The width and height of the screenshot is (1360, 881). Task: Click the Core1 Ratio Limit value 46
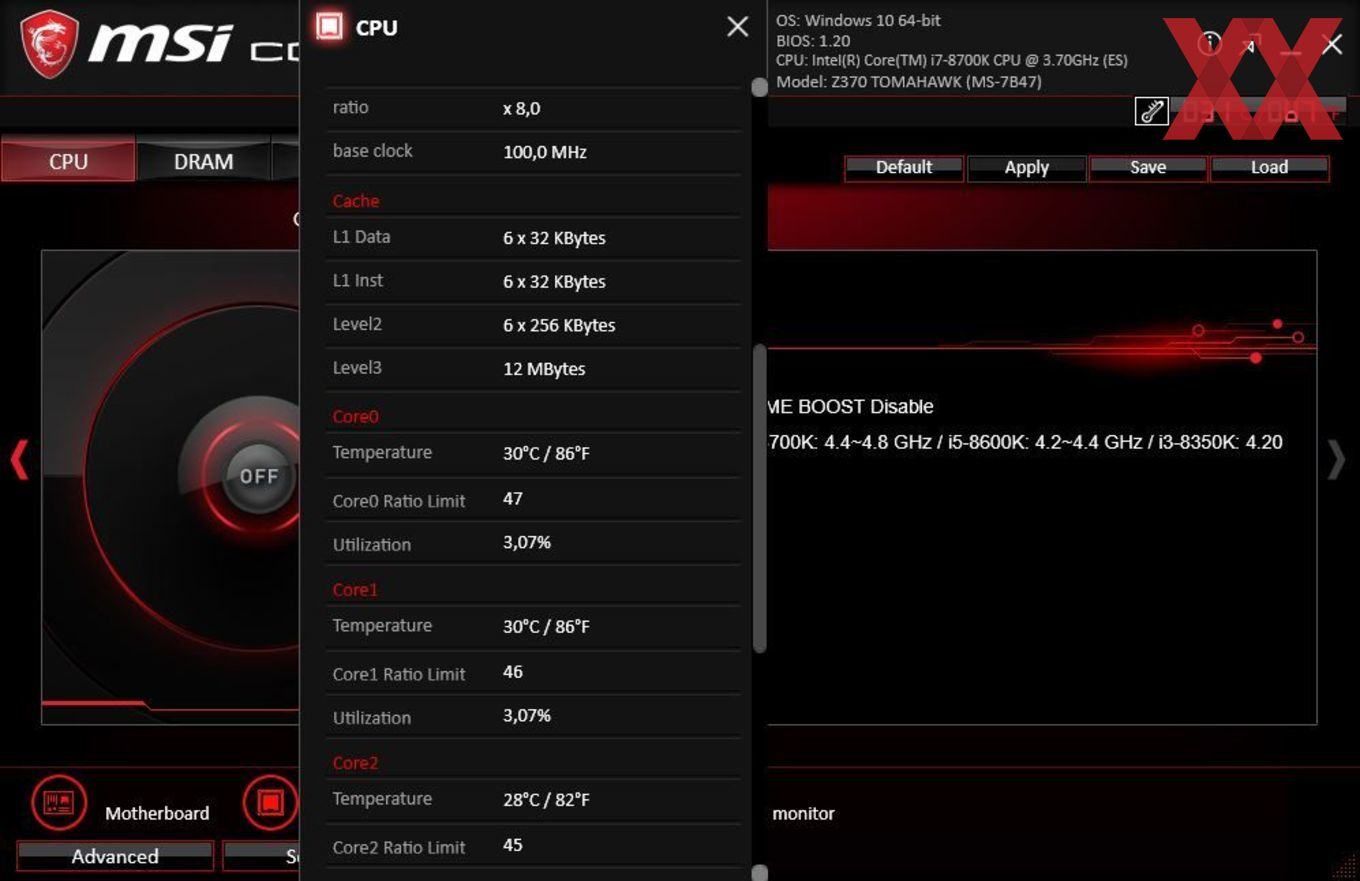[x=513, y=672]
